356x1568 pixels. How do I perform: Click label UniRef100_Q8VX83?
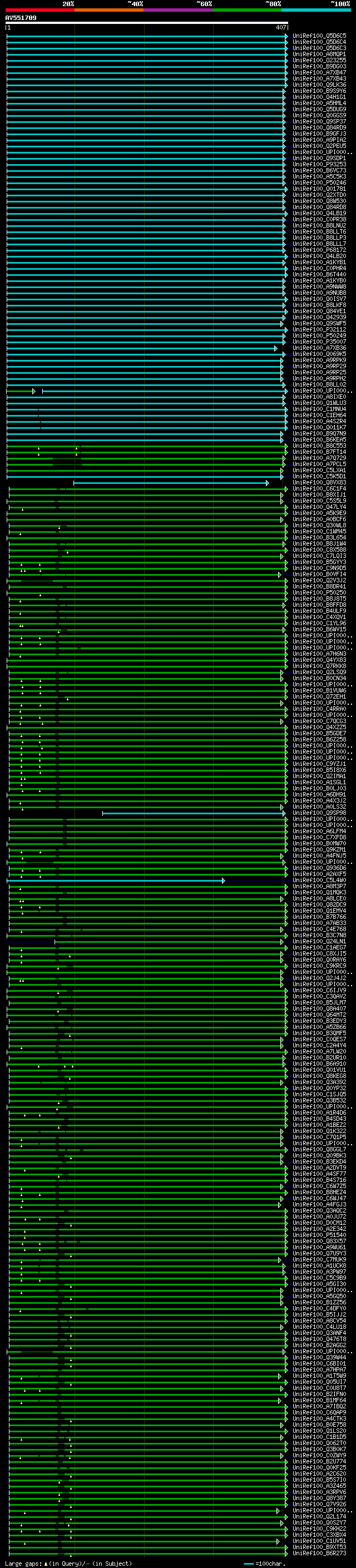(x=319, y=483)
